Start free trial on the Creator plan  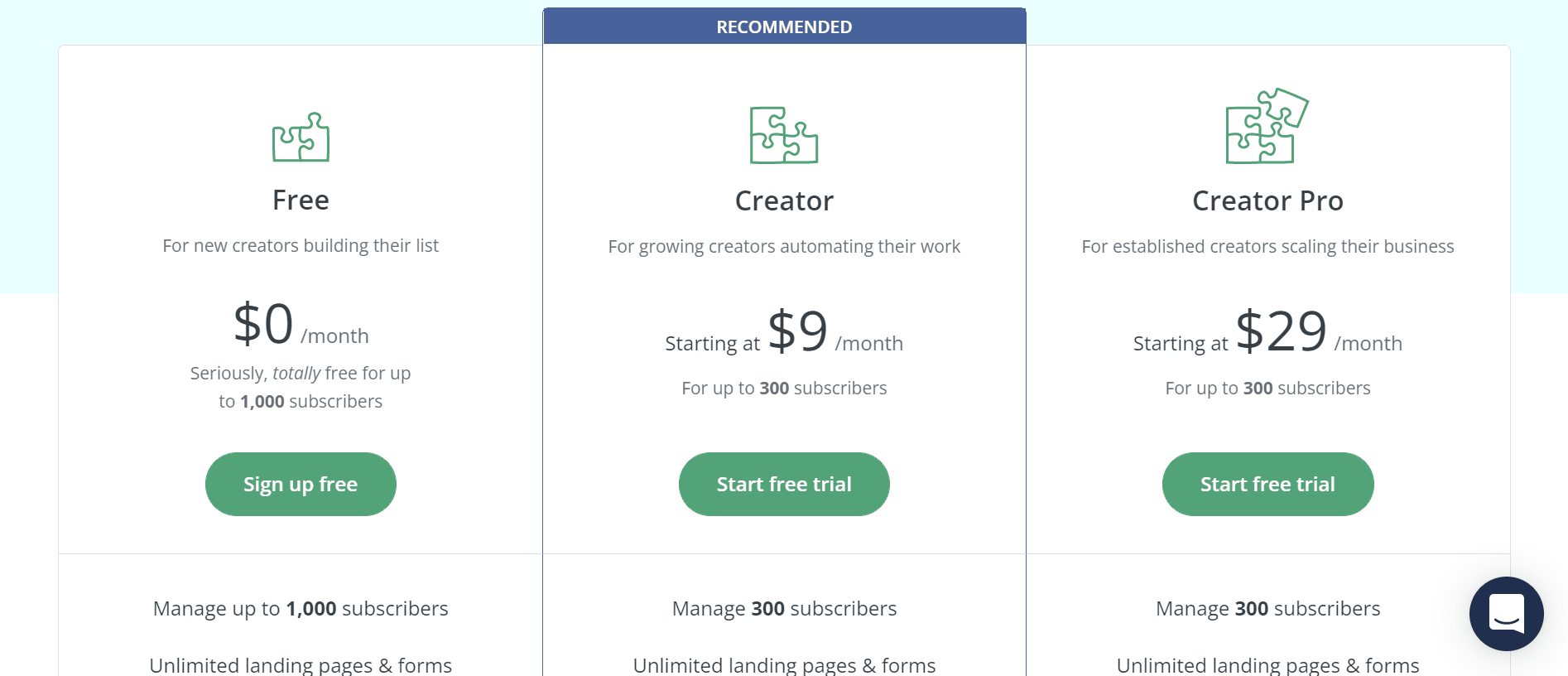784,484
